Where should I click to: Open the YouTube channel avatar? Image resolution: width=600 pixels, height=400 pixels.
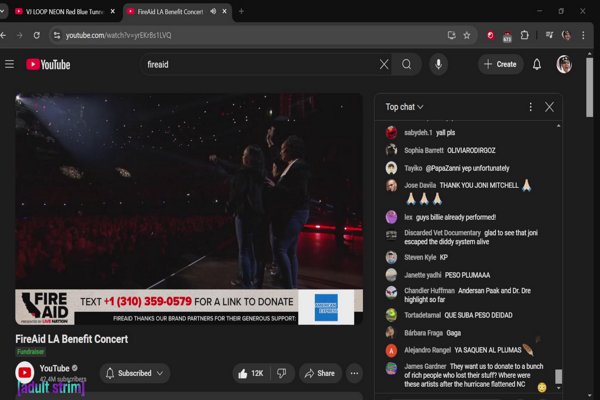(25, 372)
